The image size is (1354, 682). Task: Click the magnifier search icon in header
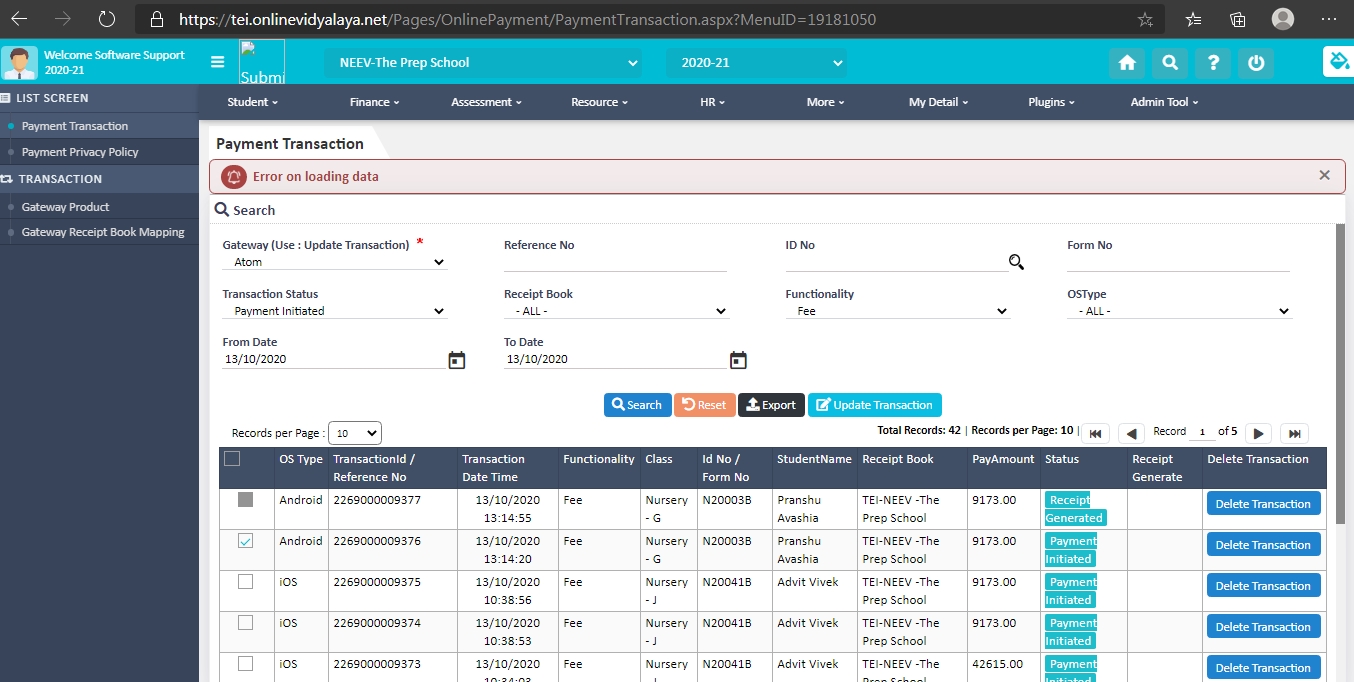(x=1170, y=63)
